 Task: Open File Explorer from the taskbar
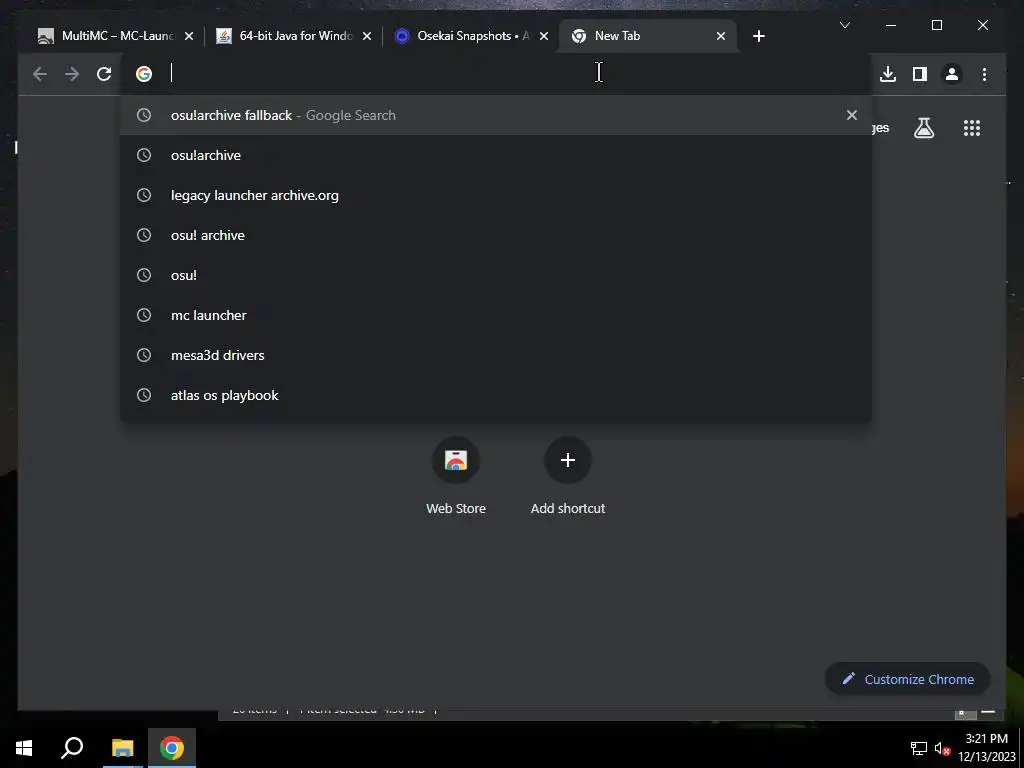click(x=122, y=748)
